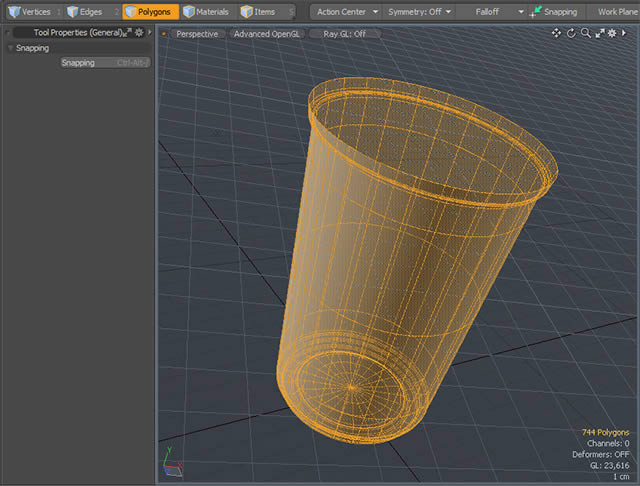Click the '1 cm' grid size text

coord(621,476)
